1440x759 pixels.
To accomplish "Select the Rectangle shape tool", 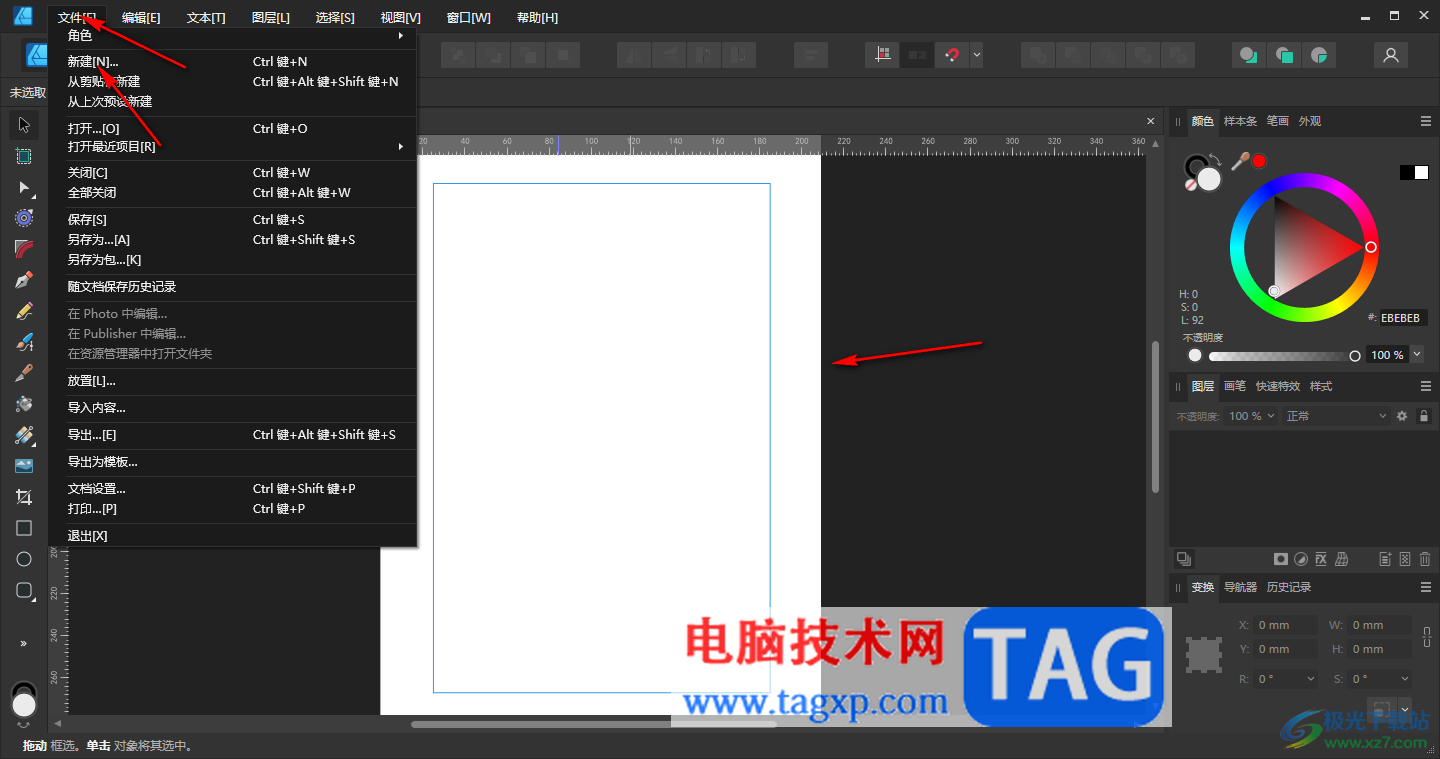I will pos(24,528).
